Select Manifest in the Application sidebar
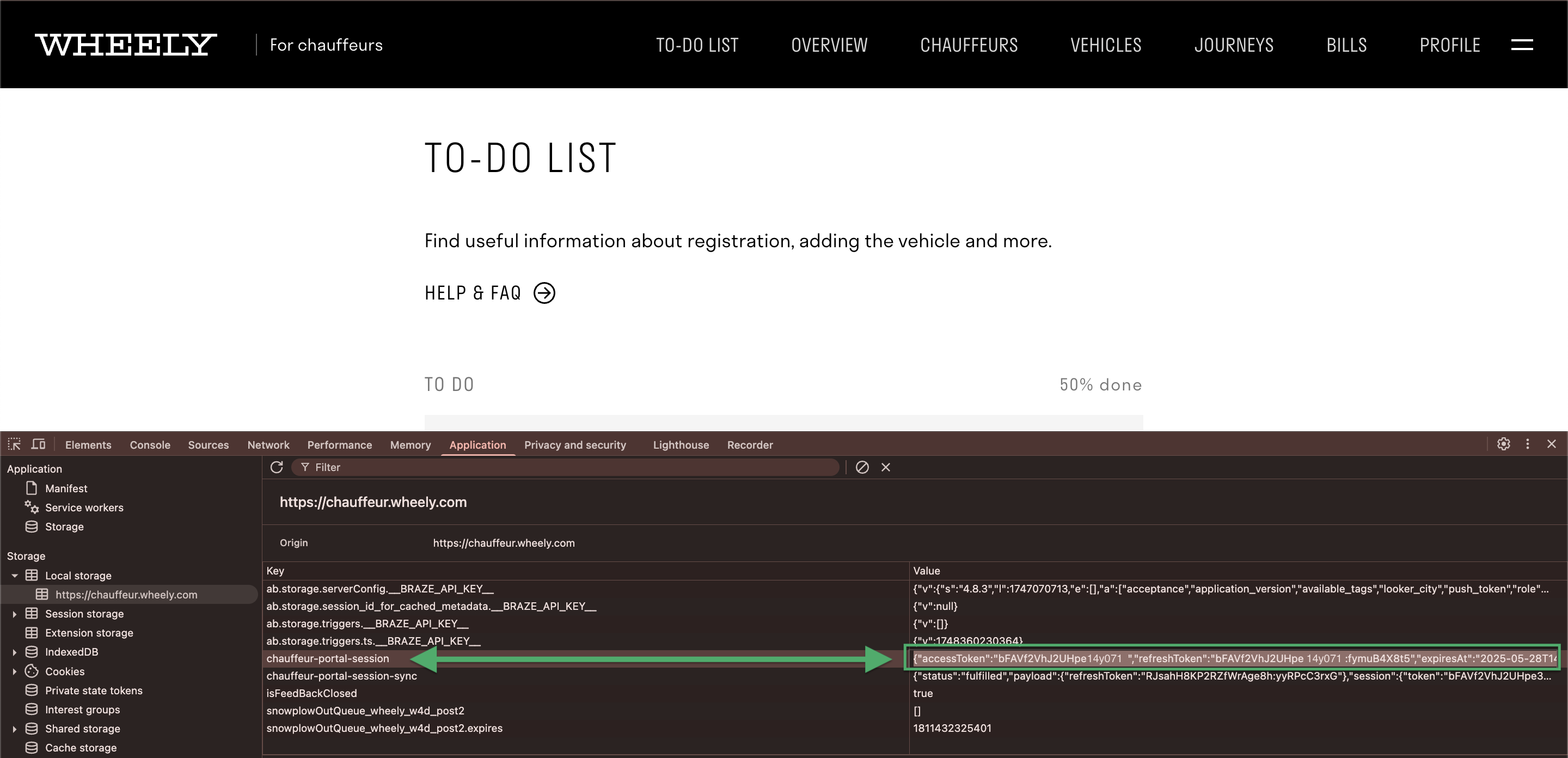This screenshot has width=1568, height=758. [66, 488]
